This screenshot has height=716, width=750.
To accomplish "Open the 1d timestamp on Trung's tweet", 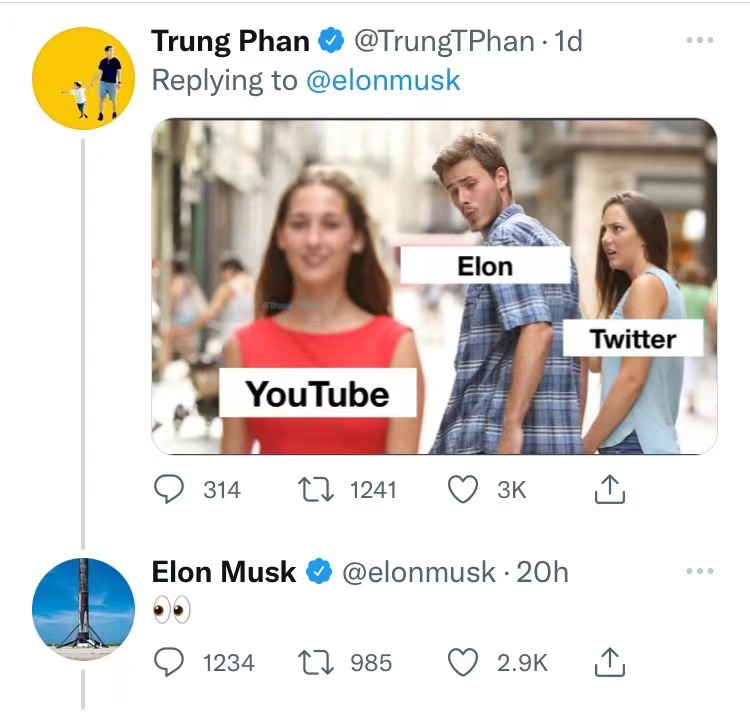I will pos(568,42).
